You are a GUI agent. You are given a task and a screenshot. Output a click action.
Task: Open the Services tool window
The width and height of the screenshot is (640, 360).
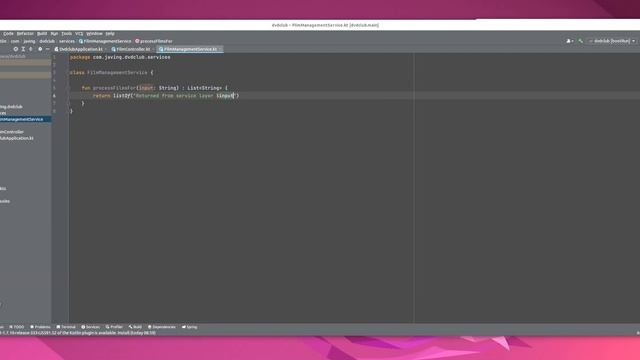point(91,327)
